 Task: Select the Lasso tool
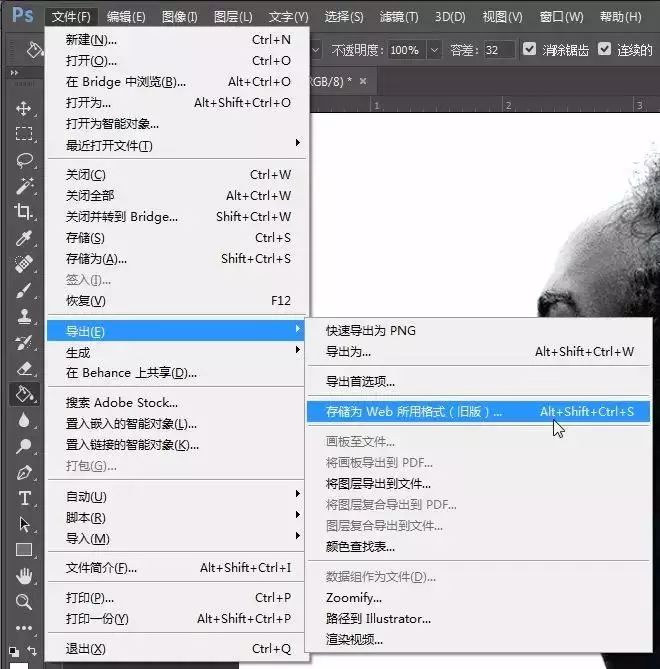pyautogui.click(x=24, y=160)
